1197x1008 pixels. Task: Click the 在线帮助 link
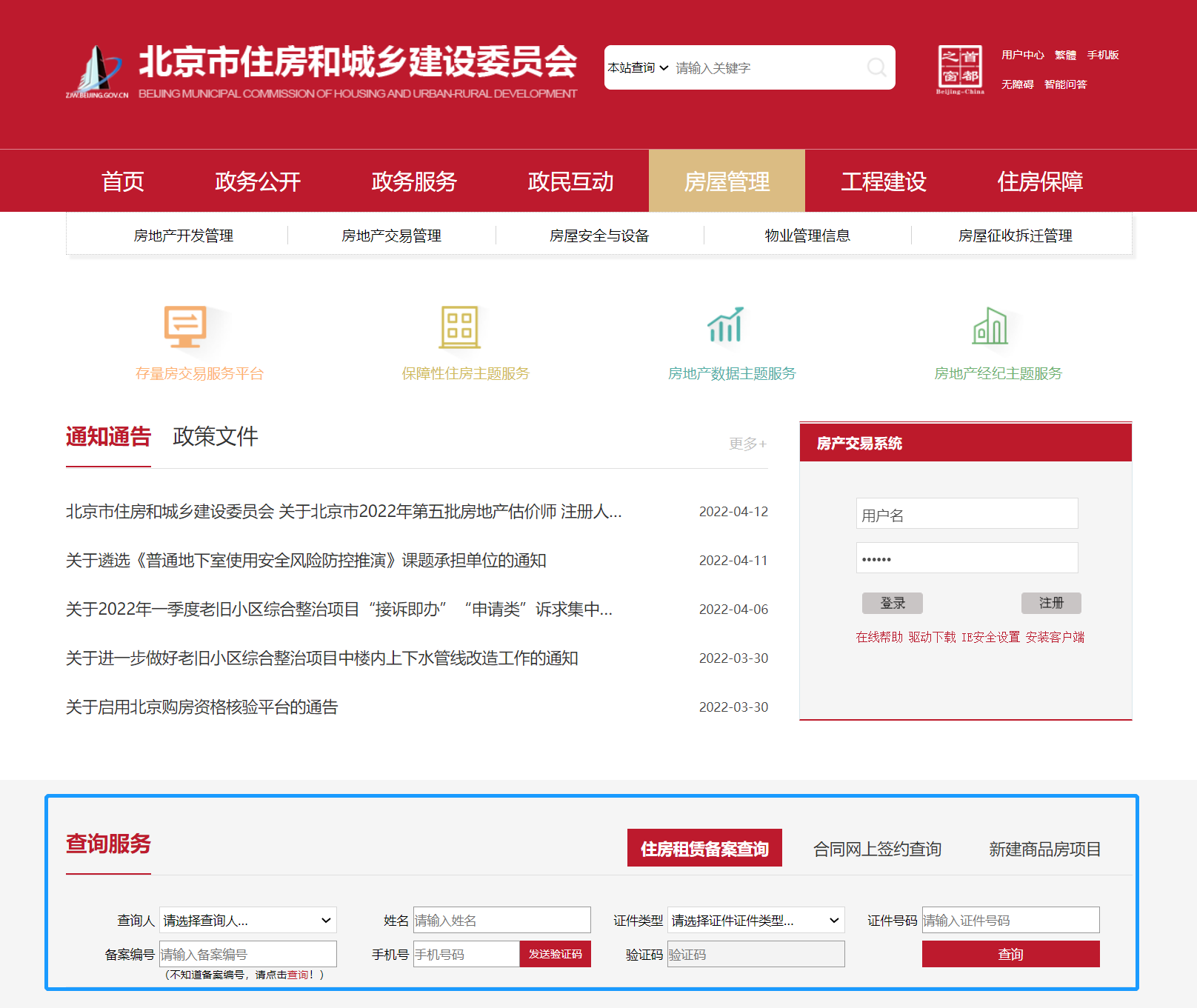[879, 637]
